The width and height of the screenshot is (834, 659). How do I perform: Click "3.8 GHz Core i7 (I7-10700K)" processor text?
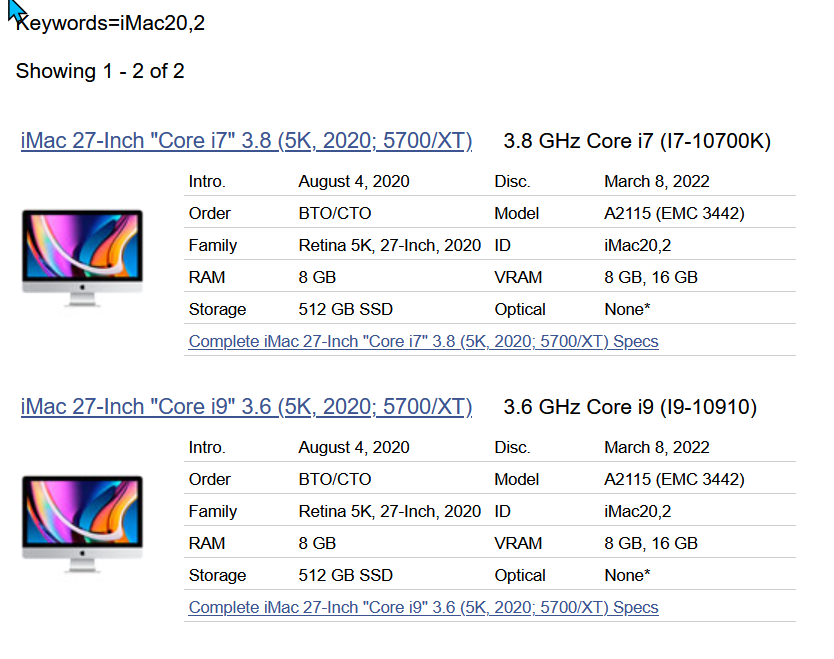click(x=637, y=141)
